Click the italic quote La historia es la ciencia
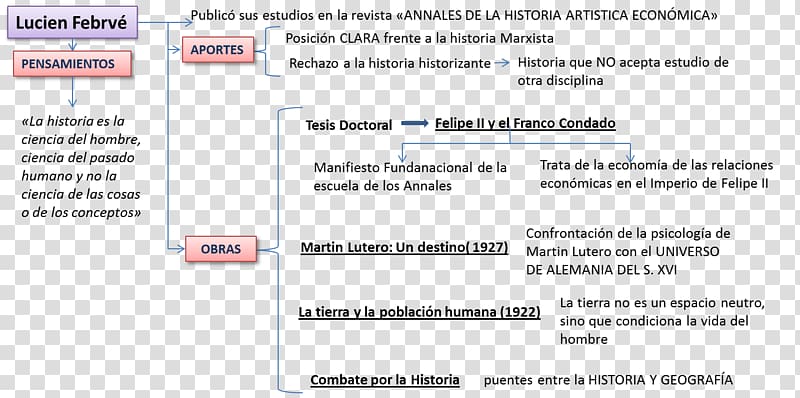 [x=81, y=167]
